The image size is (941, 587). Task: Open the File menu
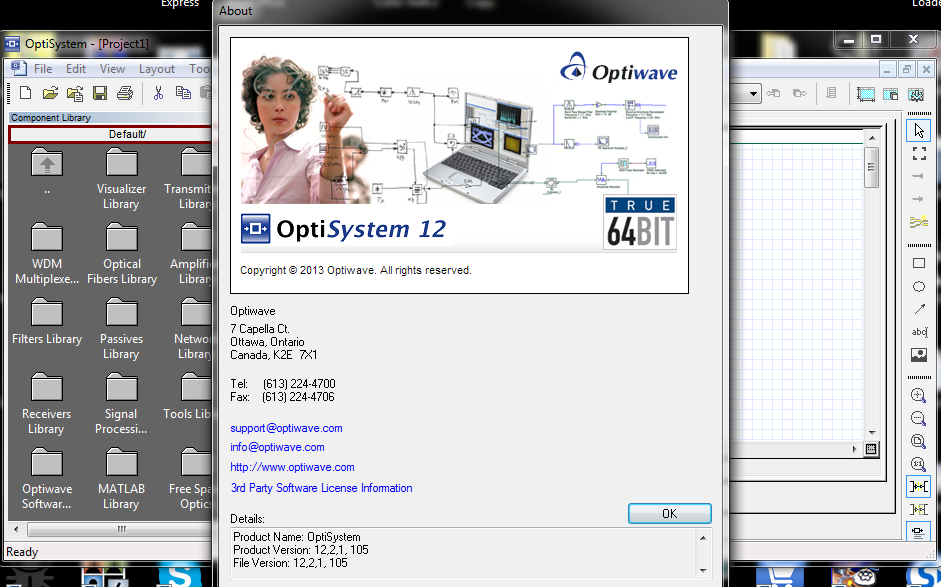point(43,69)
